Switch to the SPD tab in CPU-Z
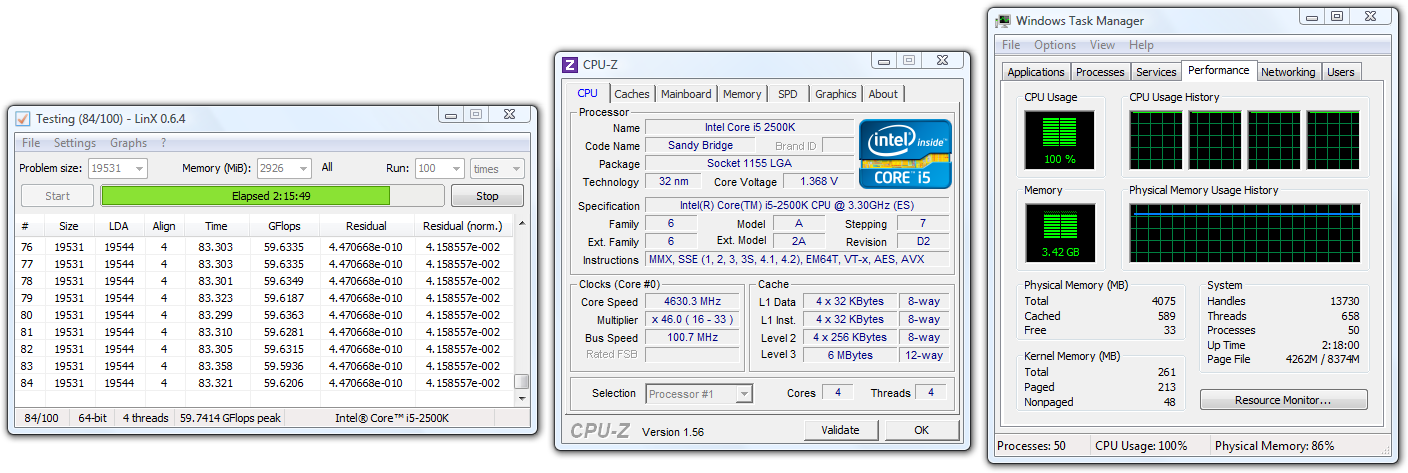The width and height of the screenshot is (1408, 473). coord(788,94)
